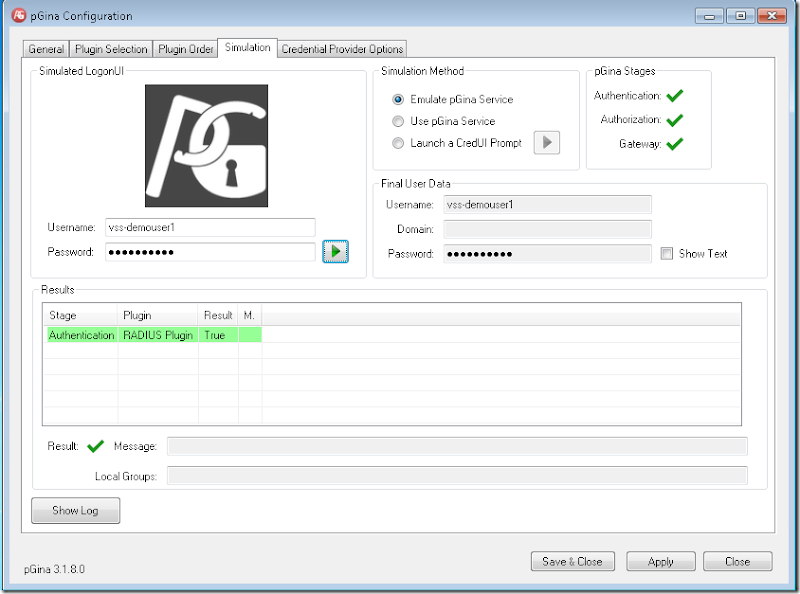The height and width of the screenshot is (594, 800).
Task: Click the Apply button
Action: (x=661, y=561)
